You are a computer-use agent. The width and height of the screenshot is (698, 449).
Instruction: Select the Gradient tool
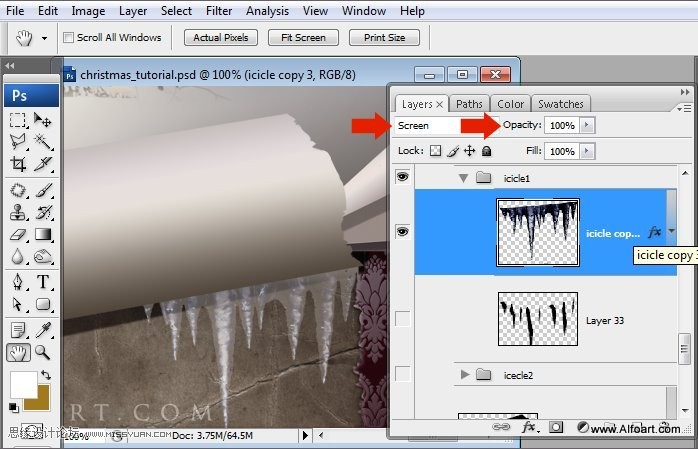(43, 234)
